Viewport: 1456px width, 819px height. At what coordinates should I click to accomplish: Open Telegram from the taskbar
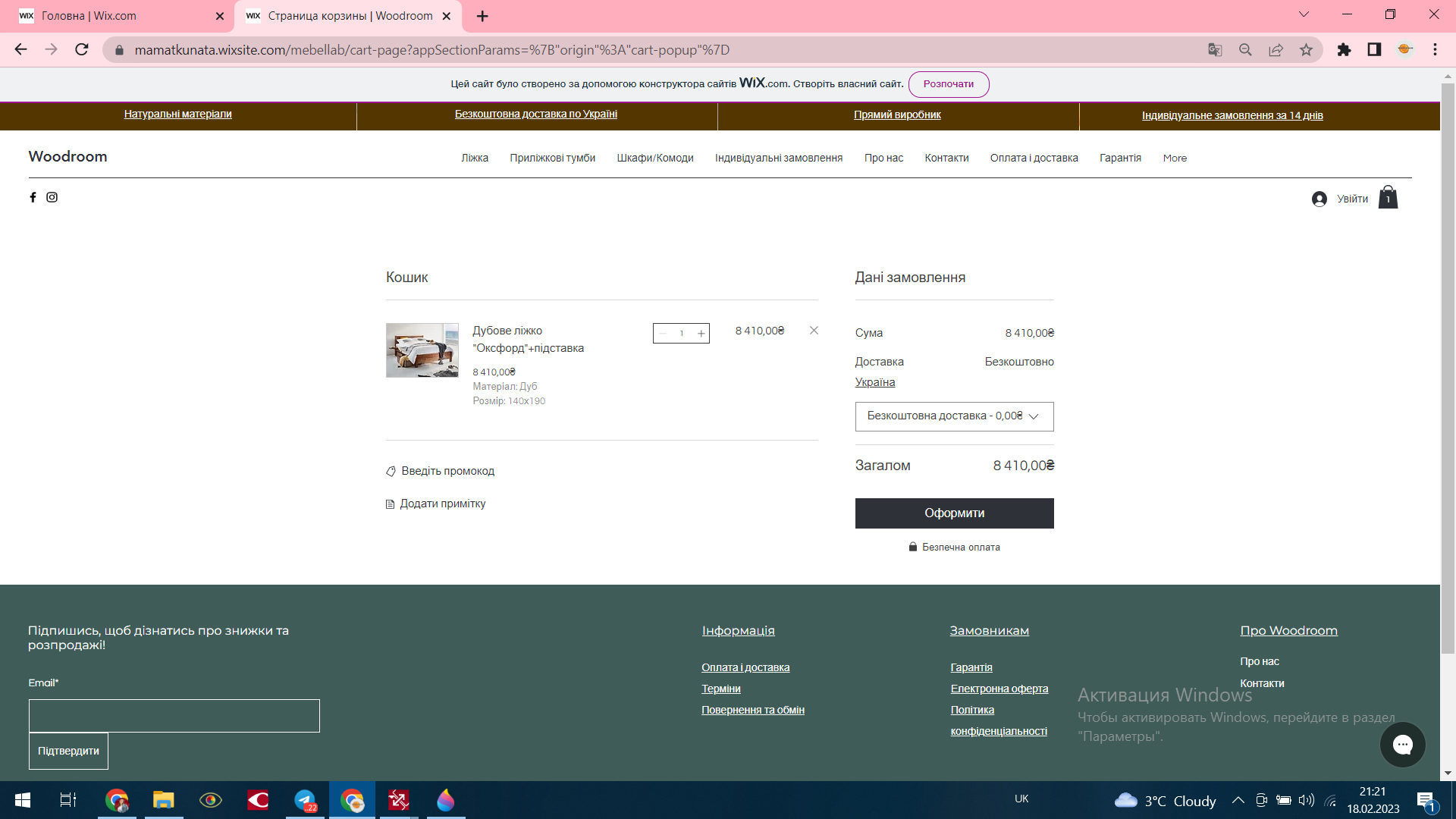coord(305,800)
